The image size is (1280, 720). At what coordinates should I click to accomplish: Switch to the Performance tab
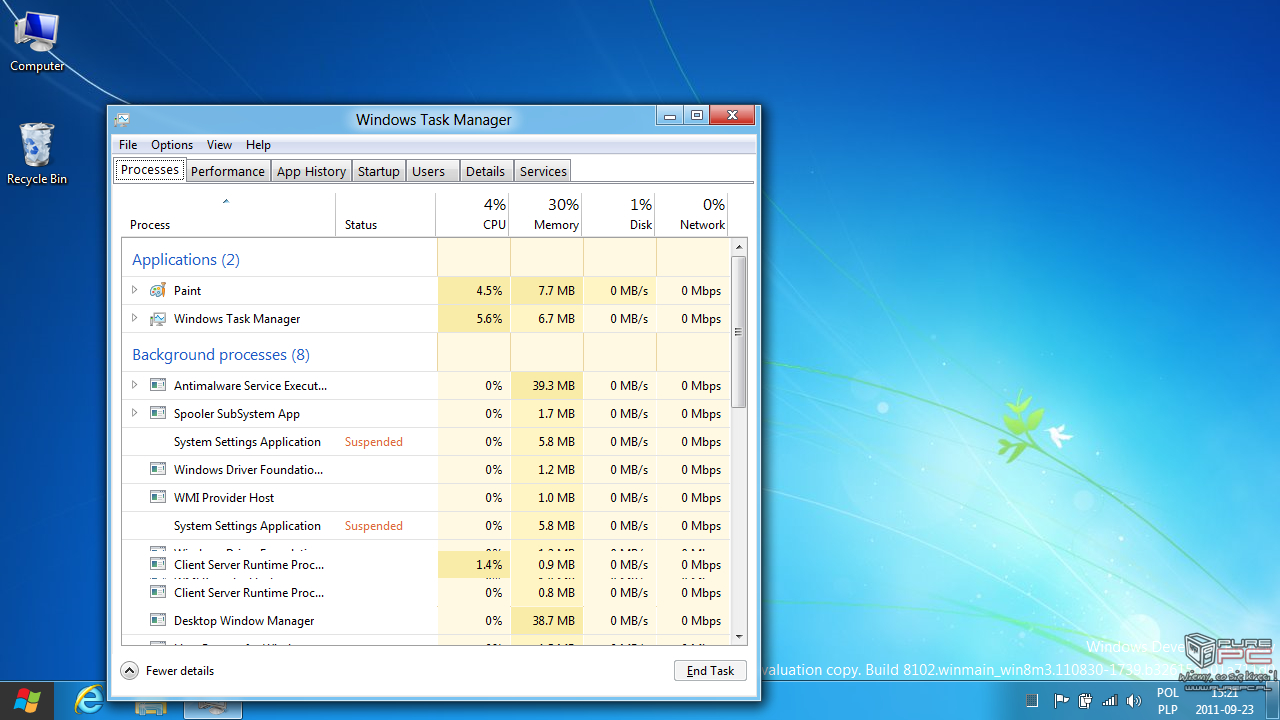point(228,171)
